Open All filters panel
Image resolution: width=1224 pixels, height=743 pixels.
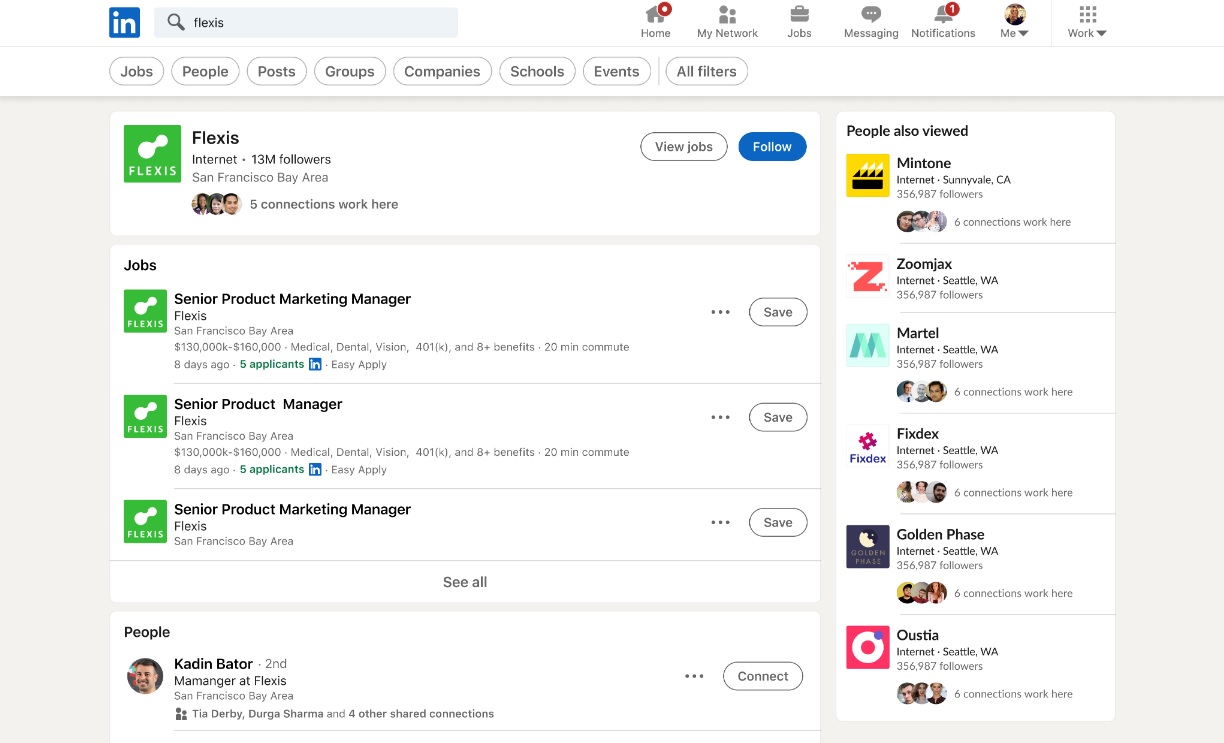(706, 71)
